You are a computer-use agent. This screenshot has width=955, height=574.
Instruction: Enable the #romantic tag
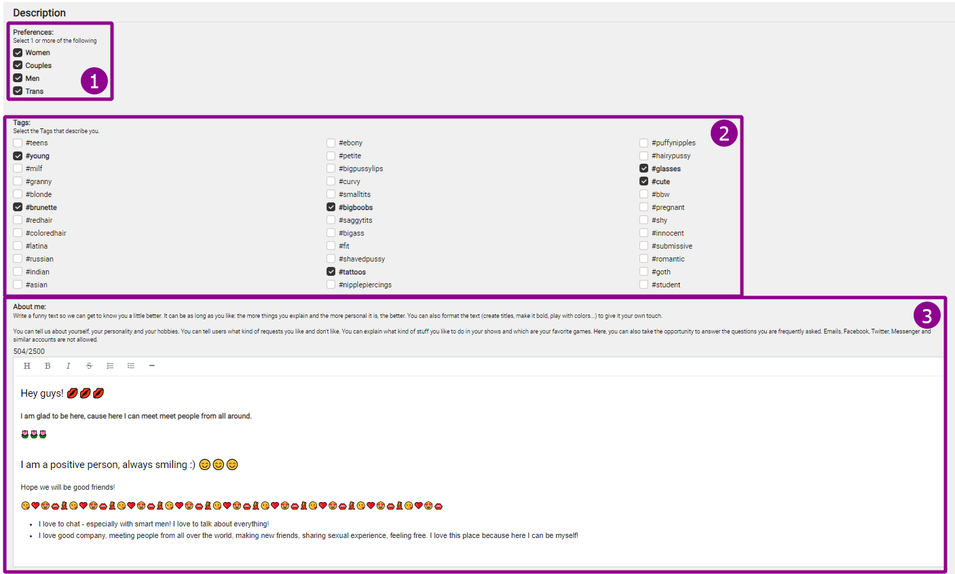(x=644, y=259)
